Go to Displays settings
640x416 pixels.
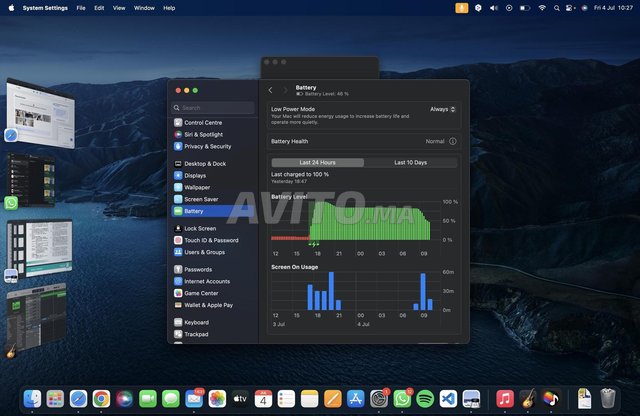pos(196,175)
